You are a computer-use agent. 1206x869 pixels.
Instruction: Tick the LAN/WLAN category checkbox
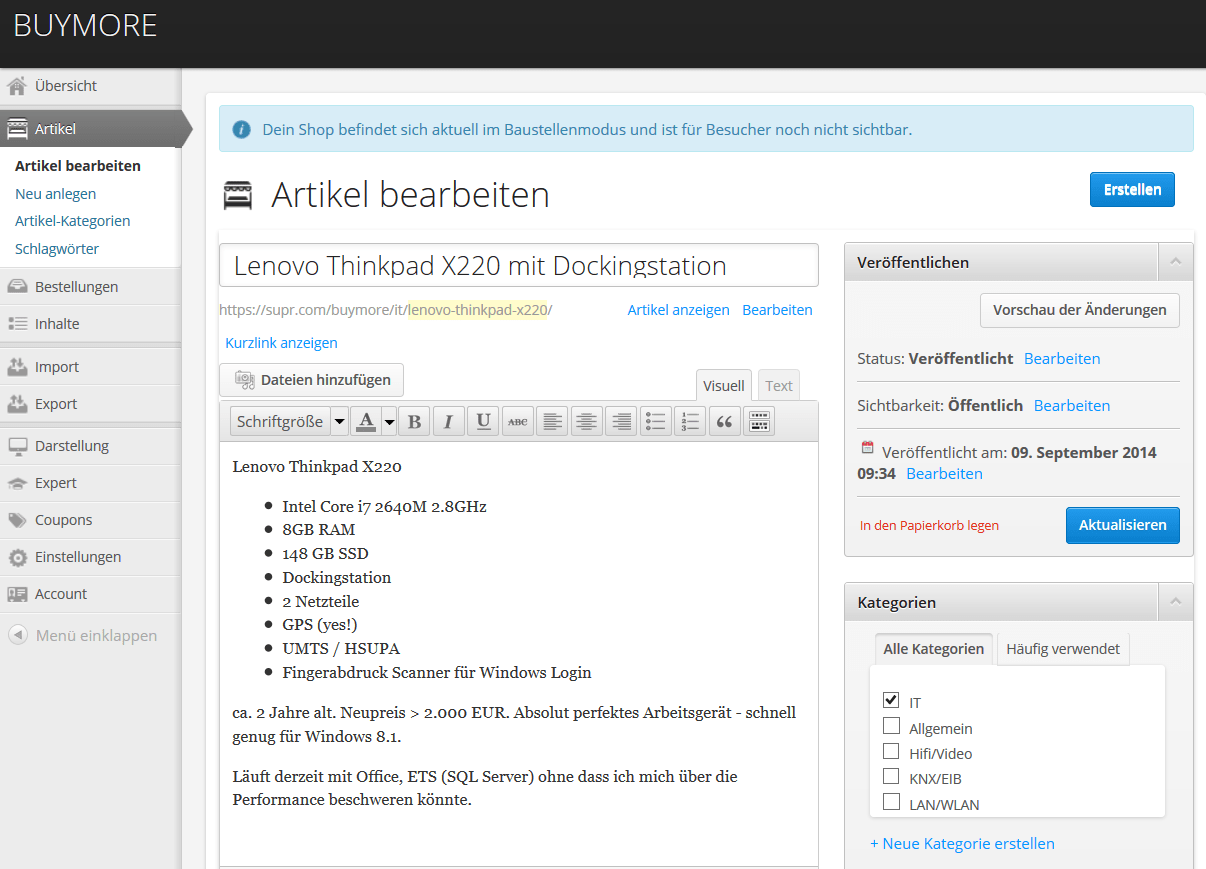pos(891,802)
